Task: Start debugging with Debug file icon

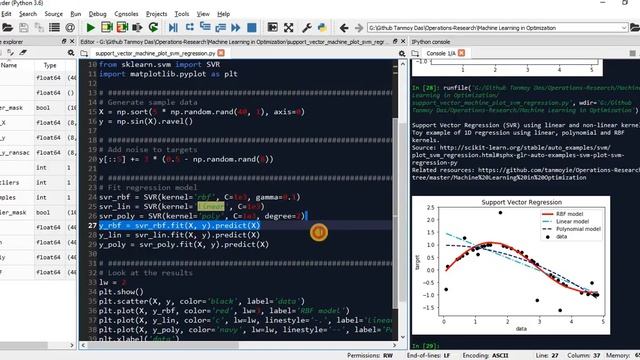Action: tap(173, 28)
